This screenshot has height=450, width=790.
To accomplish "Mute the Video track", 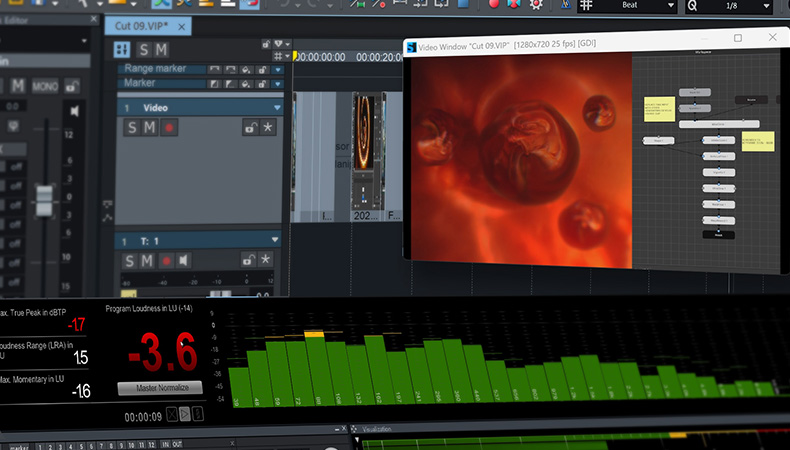I will click(149, 127).
